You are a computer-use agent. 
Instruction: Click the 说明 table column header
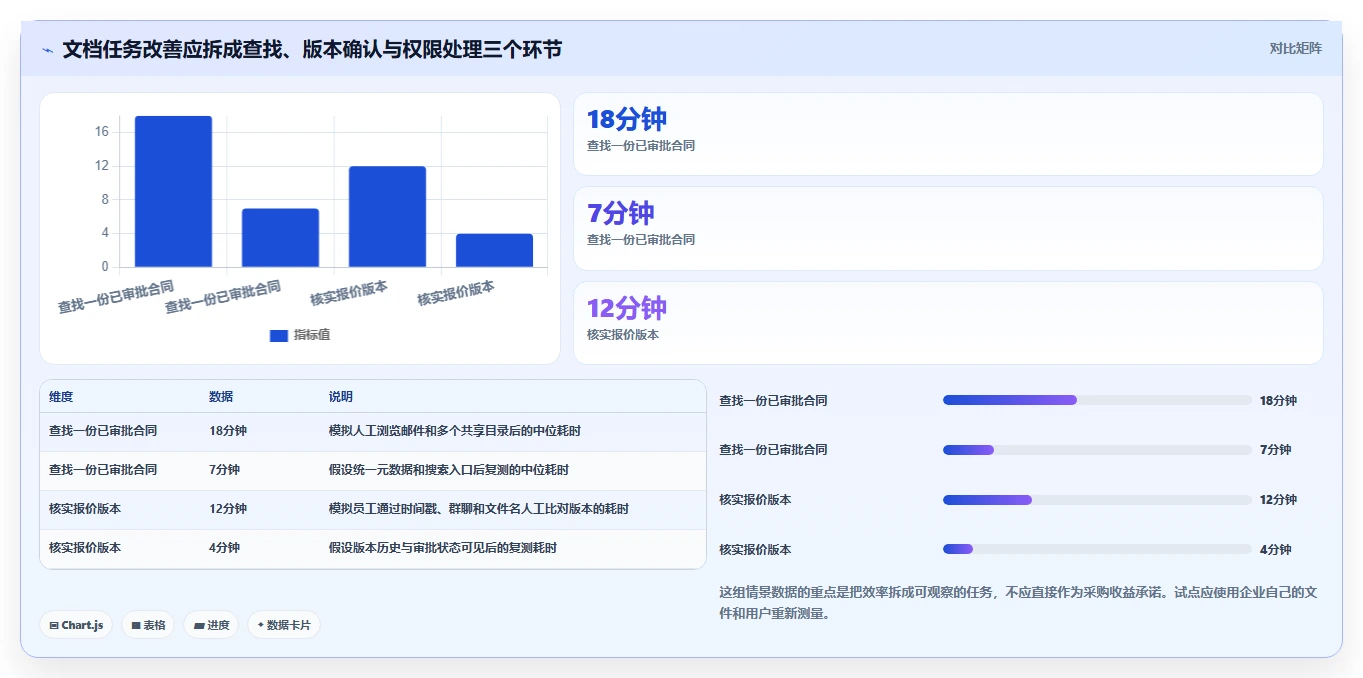(341, 397)
